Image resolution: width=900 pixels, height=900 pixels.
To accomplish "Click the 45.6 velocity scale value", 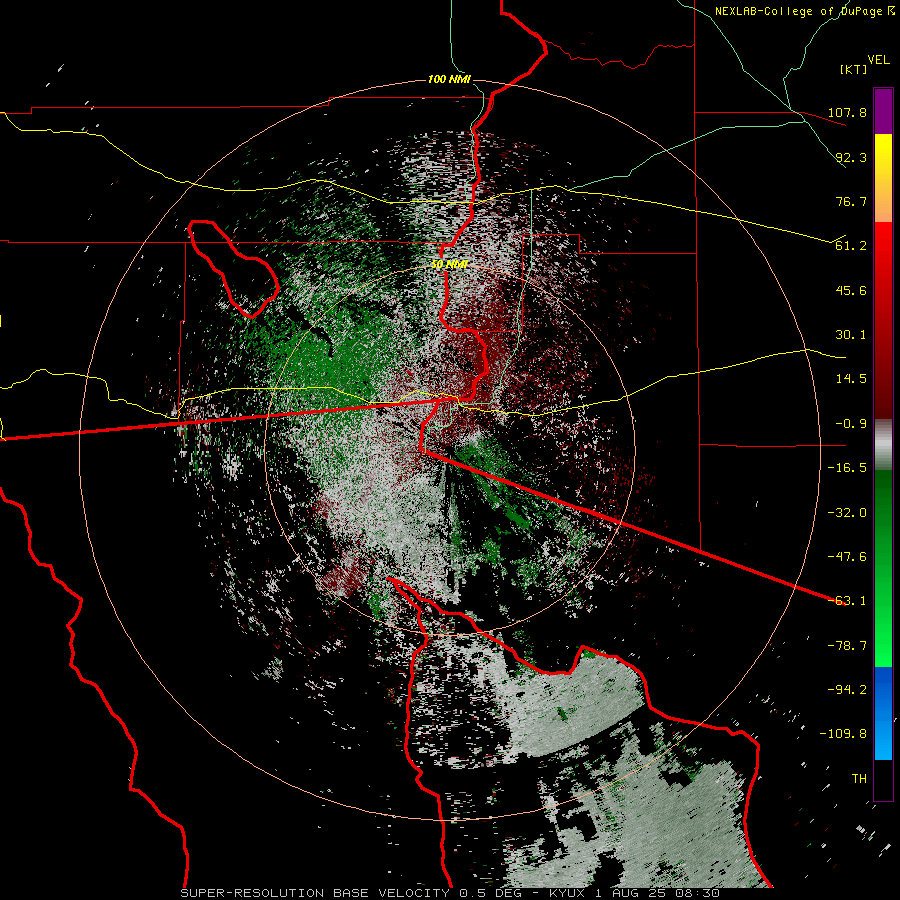I will click(851, 290).
